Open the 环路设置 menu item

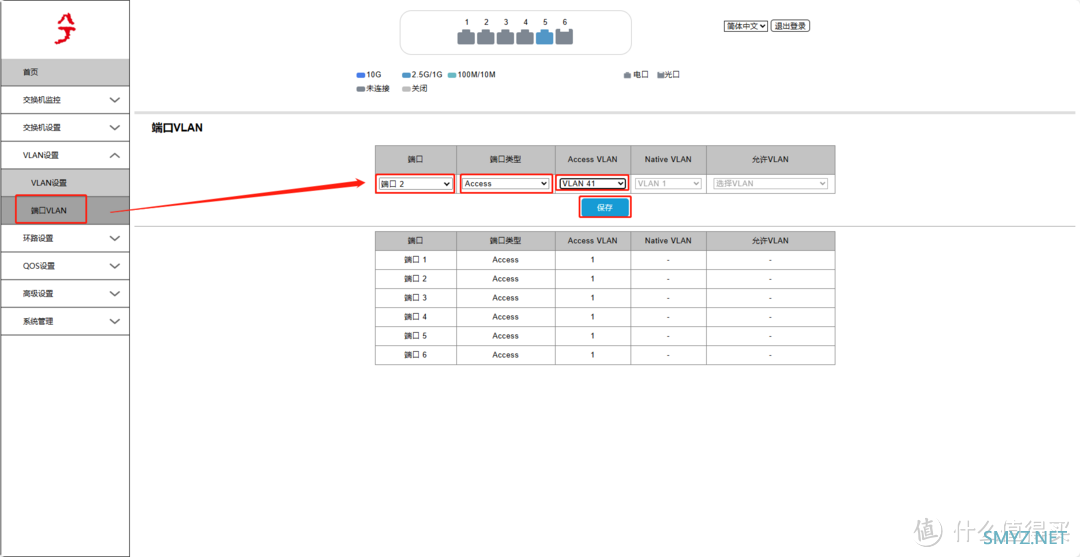point(65,238)
